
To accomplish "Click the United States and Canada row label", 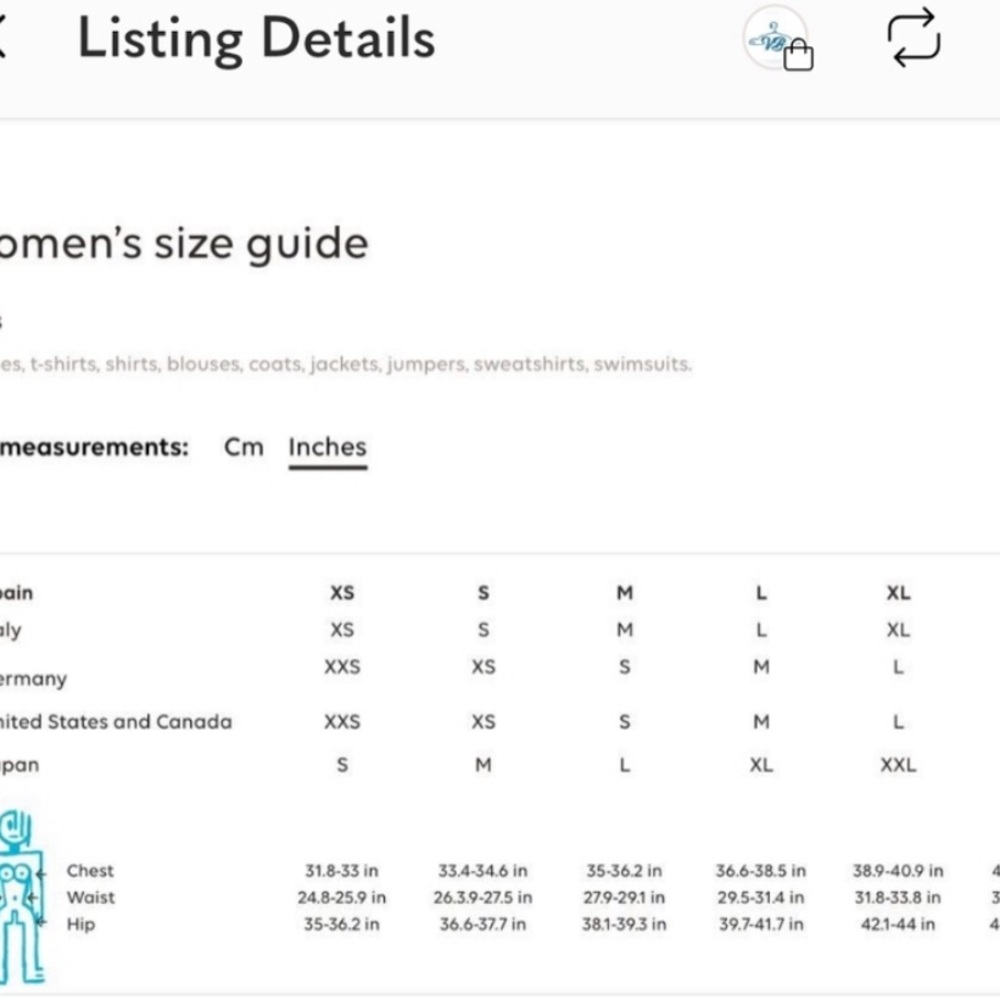I will coord(116,722).
